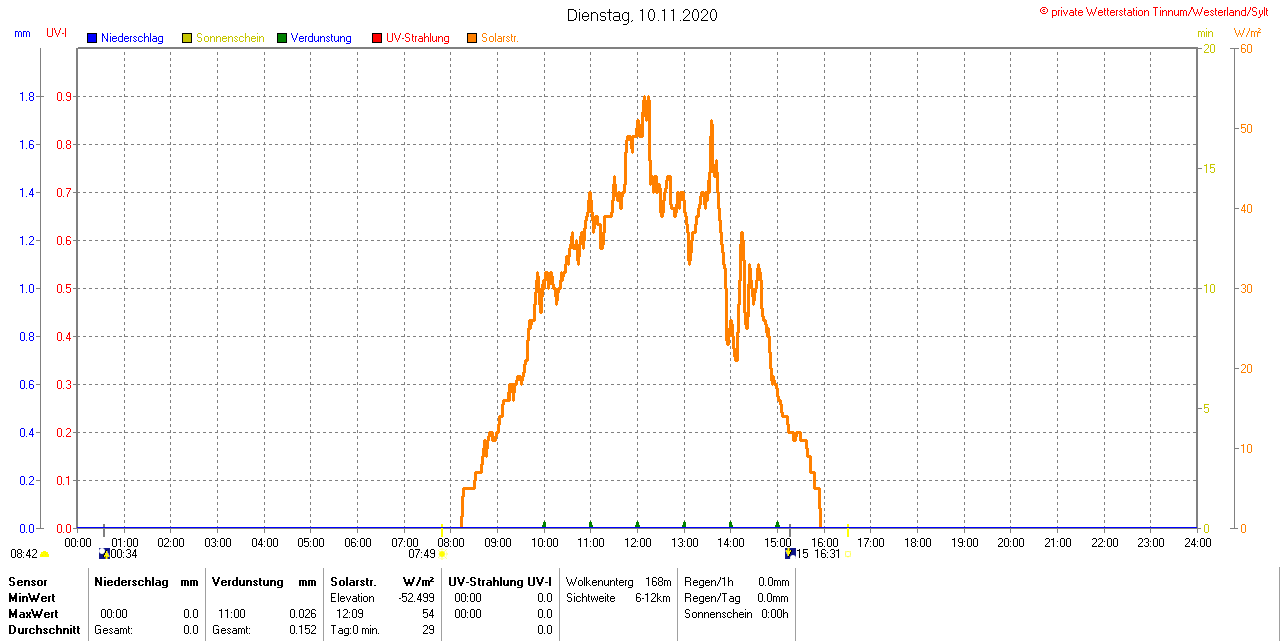
Task: Click the yellow Sonnenschein legend swatch
Action: [187, 38]
